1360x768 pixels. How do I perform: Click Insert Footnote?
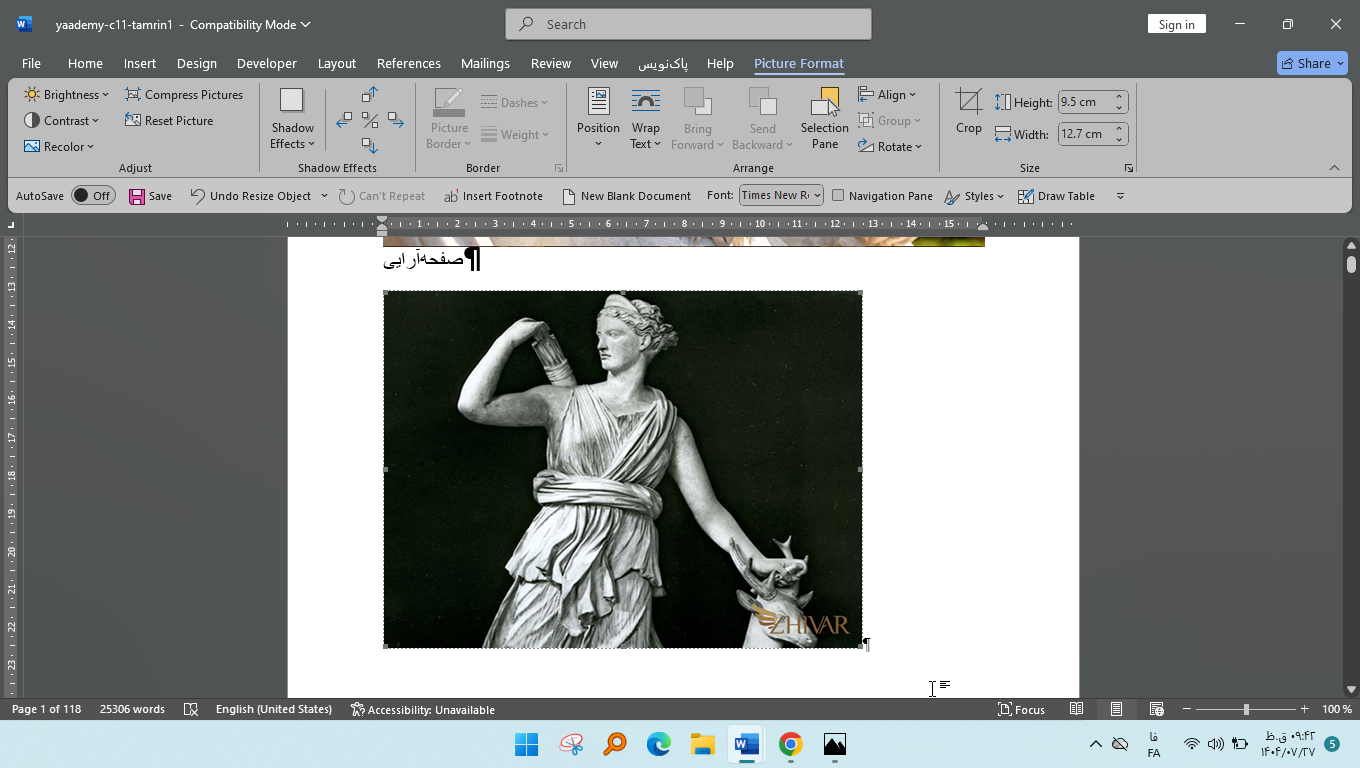(493, 196)
